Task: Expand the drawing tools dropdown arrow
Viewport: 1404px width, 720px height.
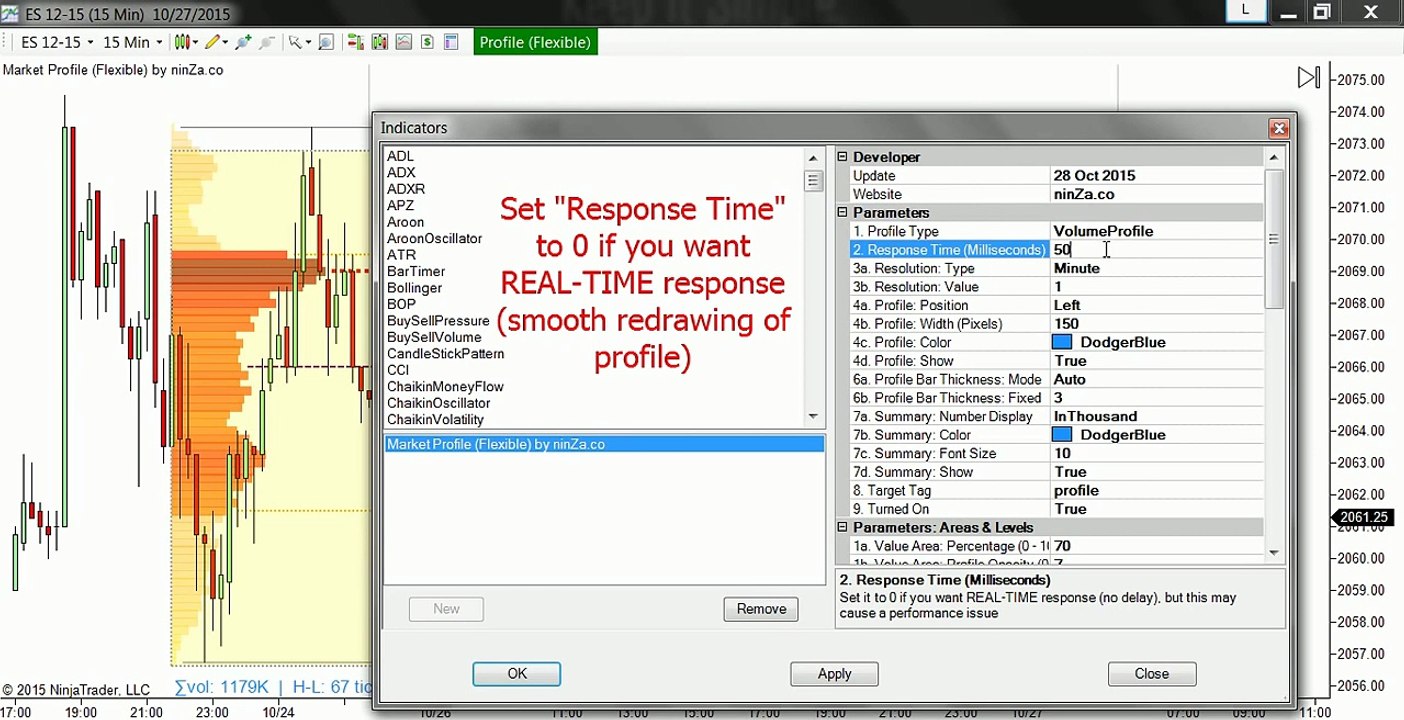Action: 226,42
